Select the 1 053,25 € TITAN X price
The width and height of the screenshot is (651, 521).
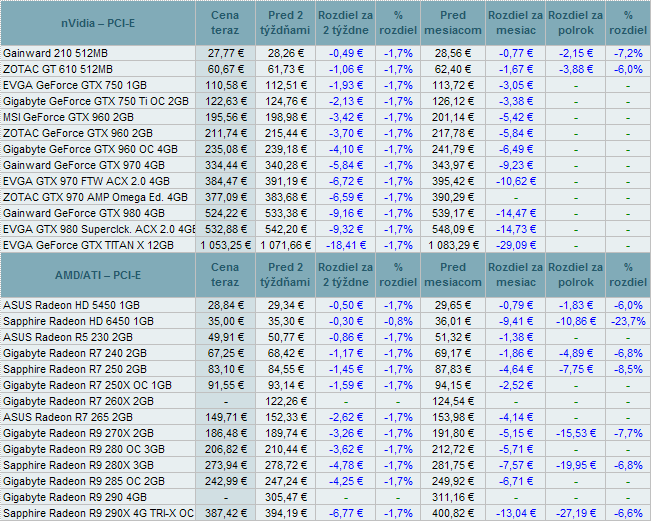pyautogui.click(x=226, y=245)
